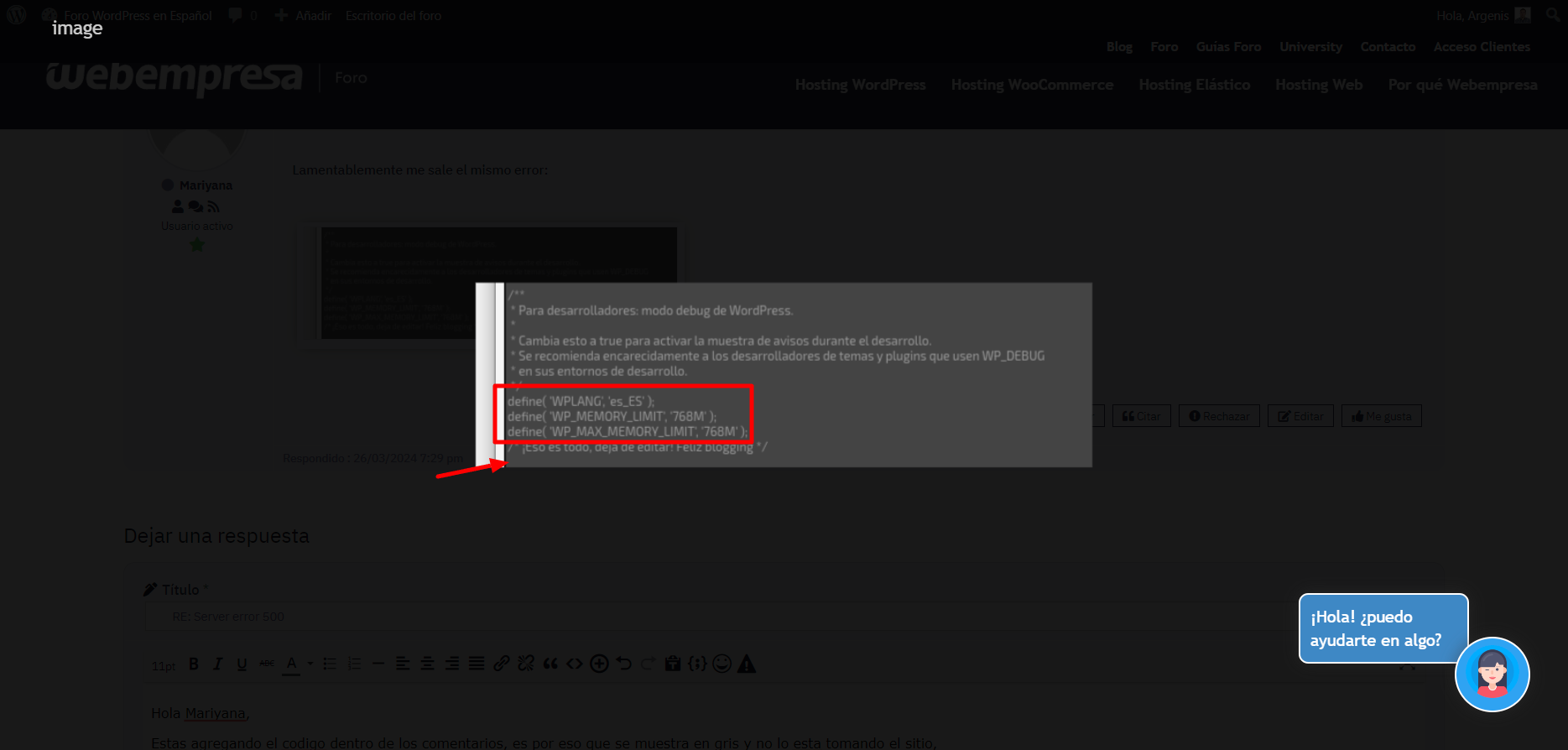Apply strikethrough formatting in editor
1568x750 pixels.
coord(267,664)
